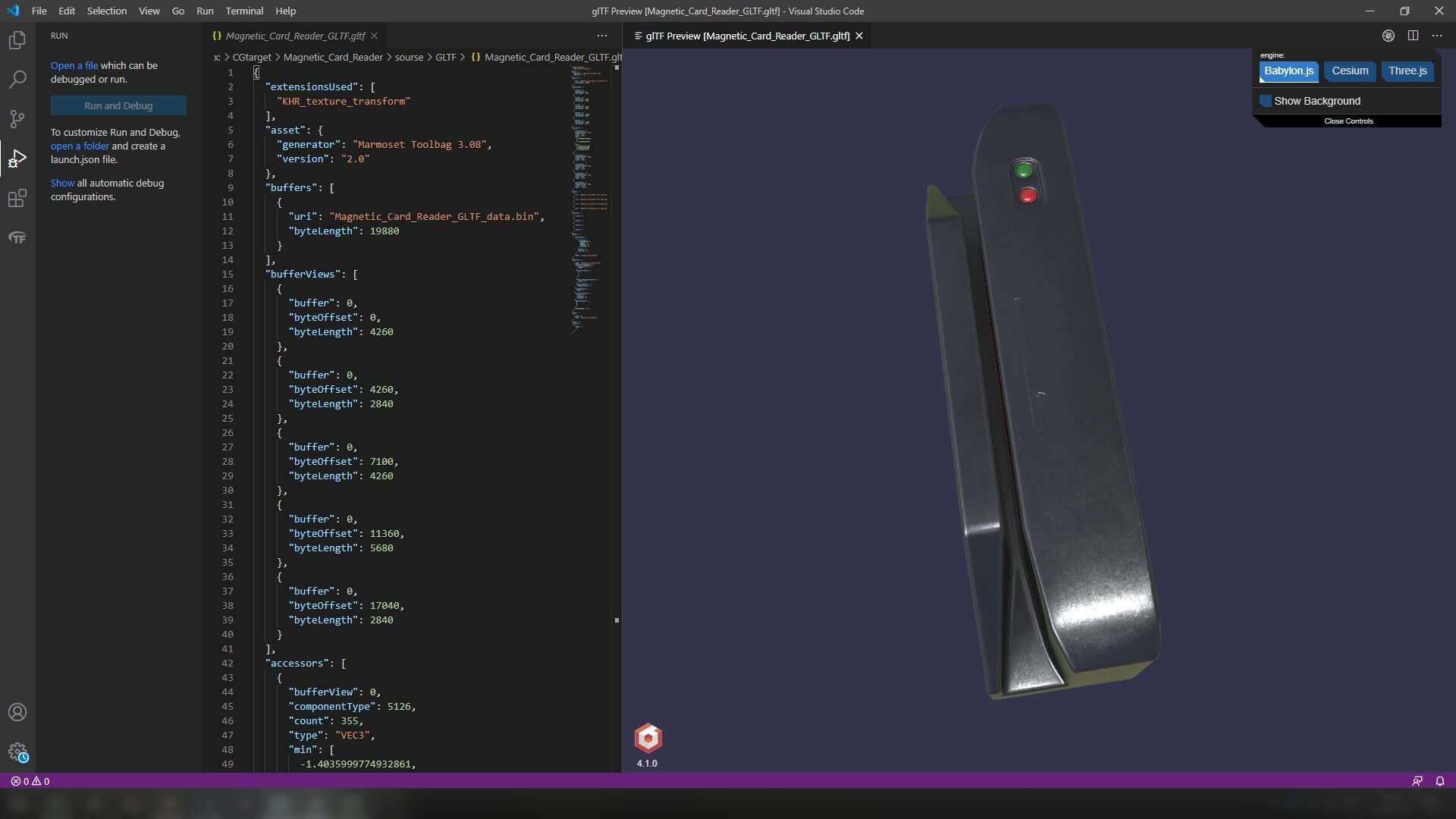Open the Extensions view icon
The width and height of the screenshot is (1456, 819).
point(17,199)
